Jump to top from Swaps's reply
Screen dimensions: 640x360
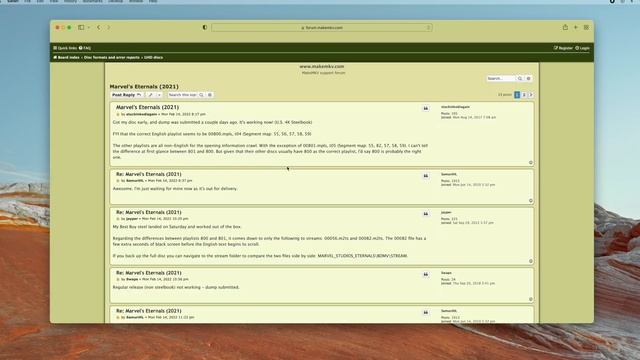point(531,299)
